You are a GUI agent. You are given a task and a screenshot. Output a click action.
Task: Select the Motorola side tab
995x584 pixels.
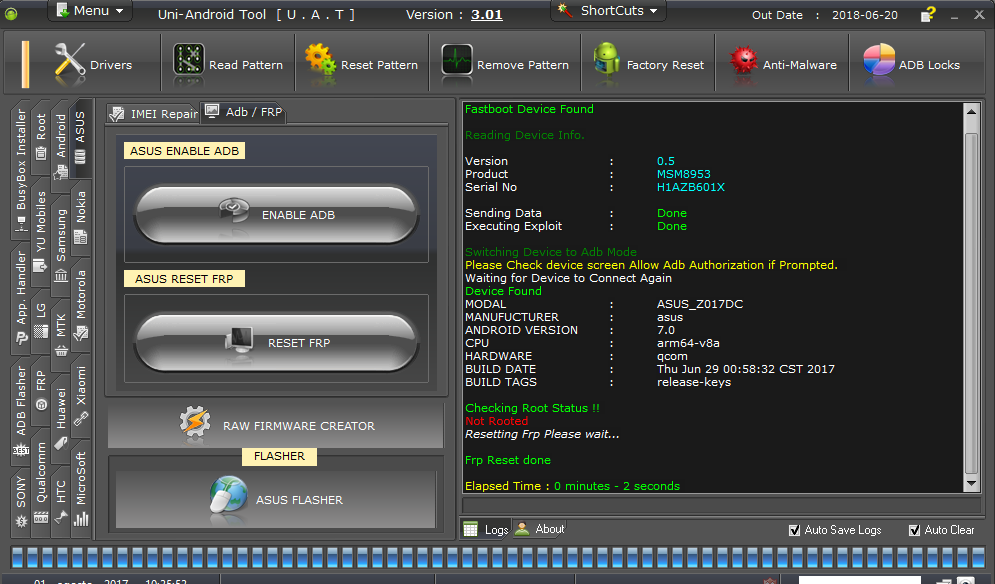point(81,305)
